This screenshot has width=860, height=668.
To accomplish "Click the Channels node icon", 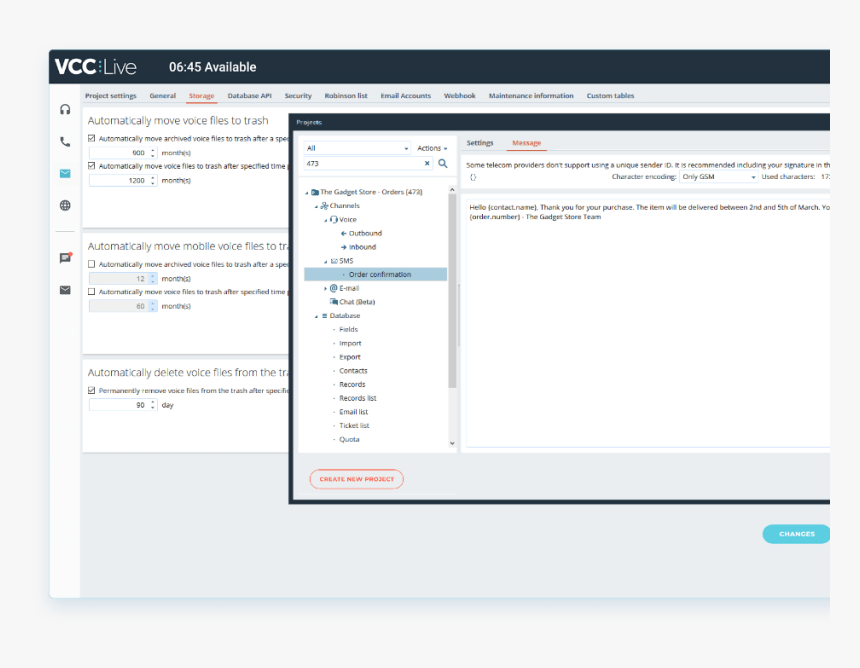I will (324, 206).
